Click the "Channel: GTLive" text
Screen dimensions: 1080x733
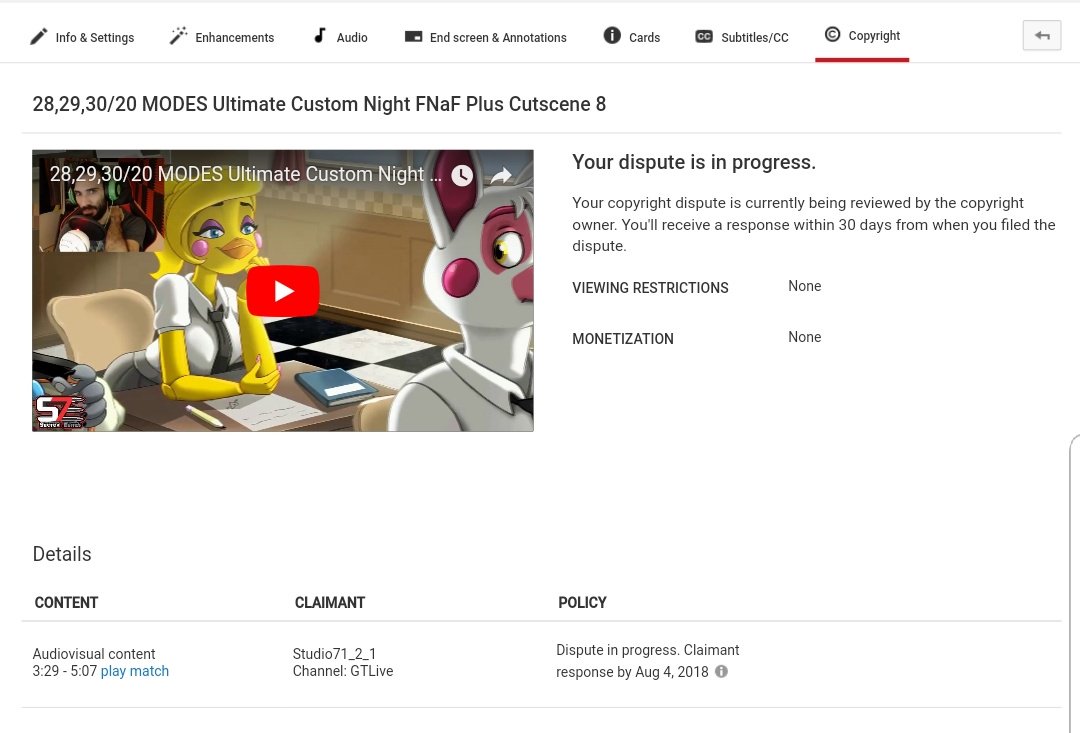(x=343, y=671)
